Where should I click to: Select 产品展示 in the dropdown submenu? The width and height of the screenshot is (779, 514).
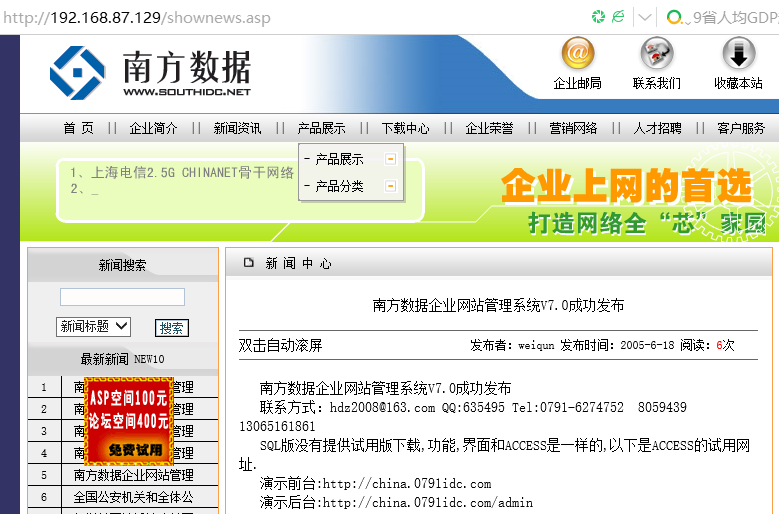[339, 159]
